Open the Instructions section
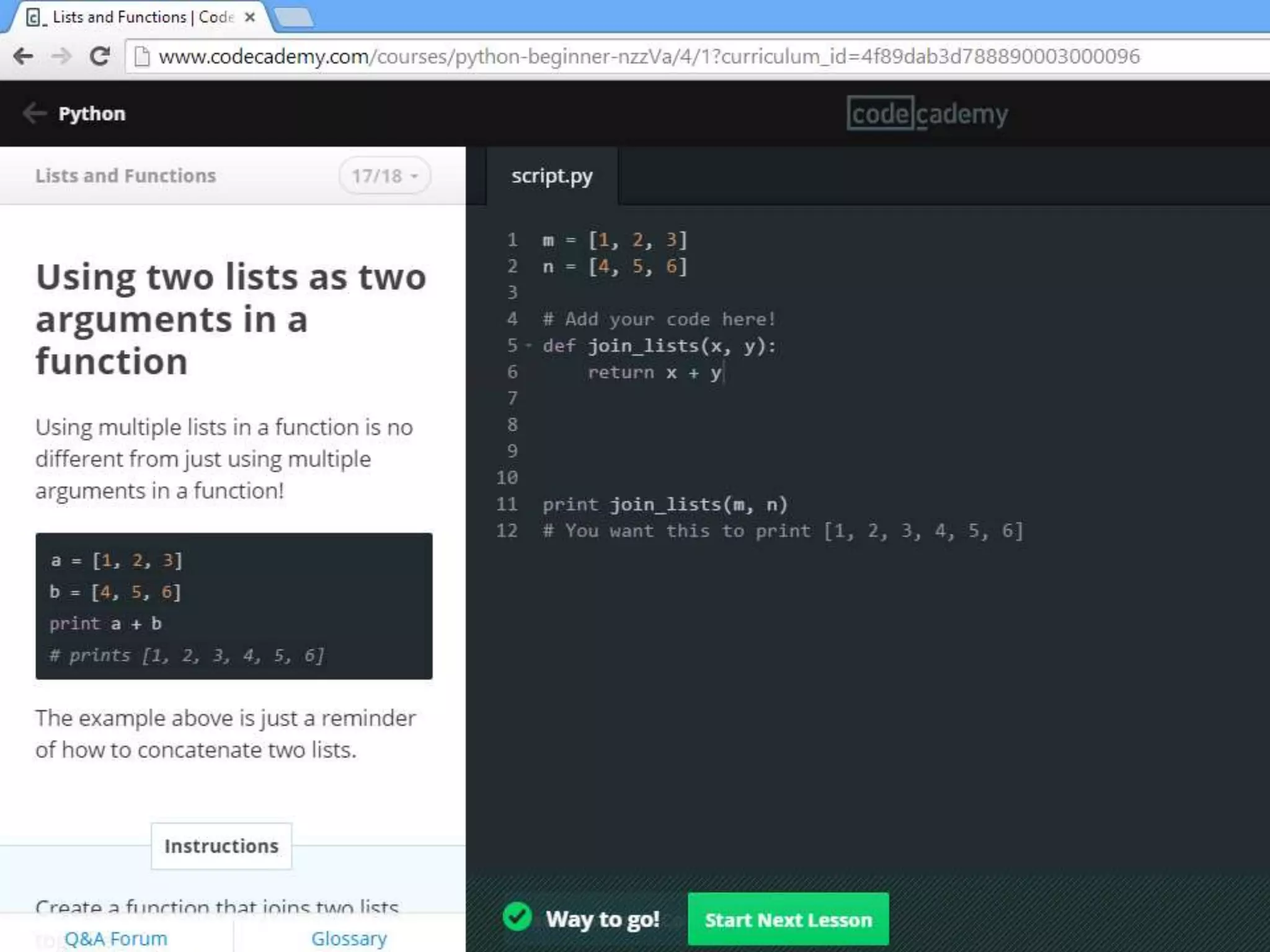1270x952 pixels. (221, 846)
